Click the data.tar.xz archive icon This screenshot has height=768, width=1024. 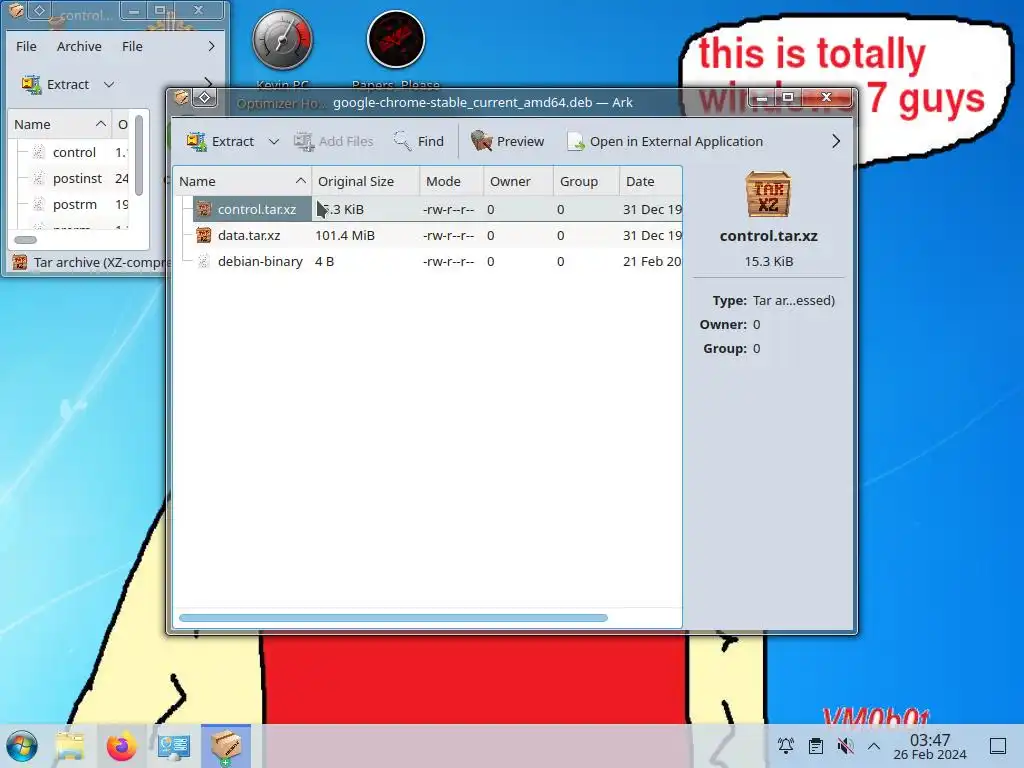(204, 235)
